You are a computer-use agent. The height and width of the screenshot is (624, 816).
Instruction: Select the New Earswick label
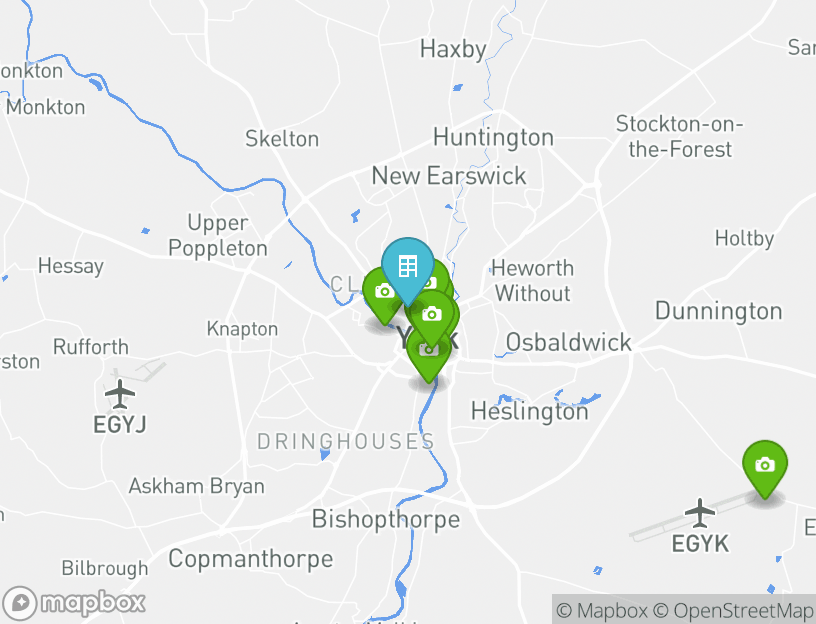pos(449,175)
